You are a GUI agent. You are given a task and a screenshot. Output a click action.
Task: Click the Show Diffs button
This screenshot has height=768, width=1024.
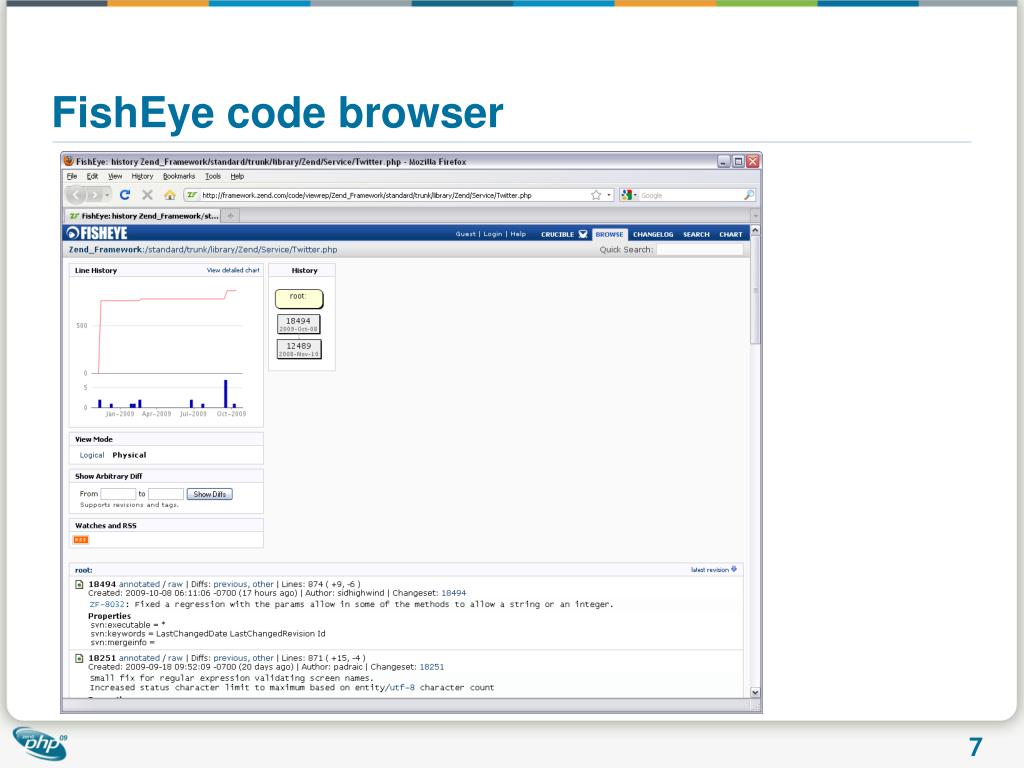pyautogui.click(x=210, y=494)
